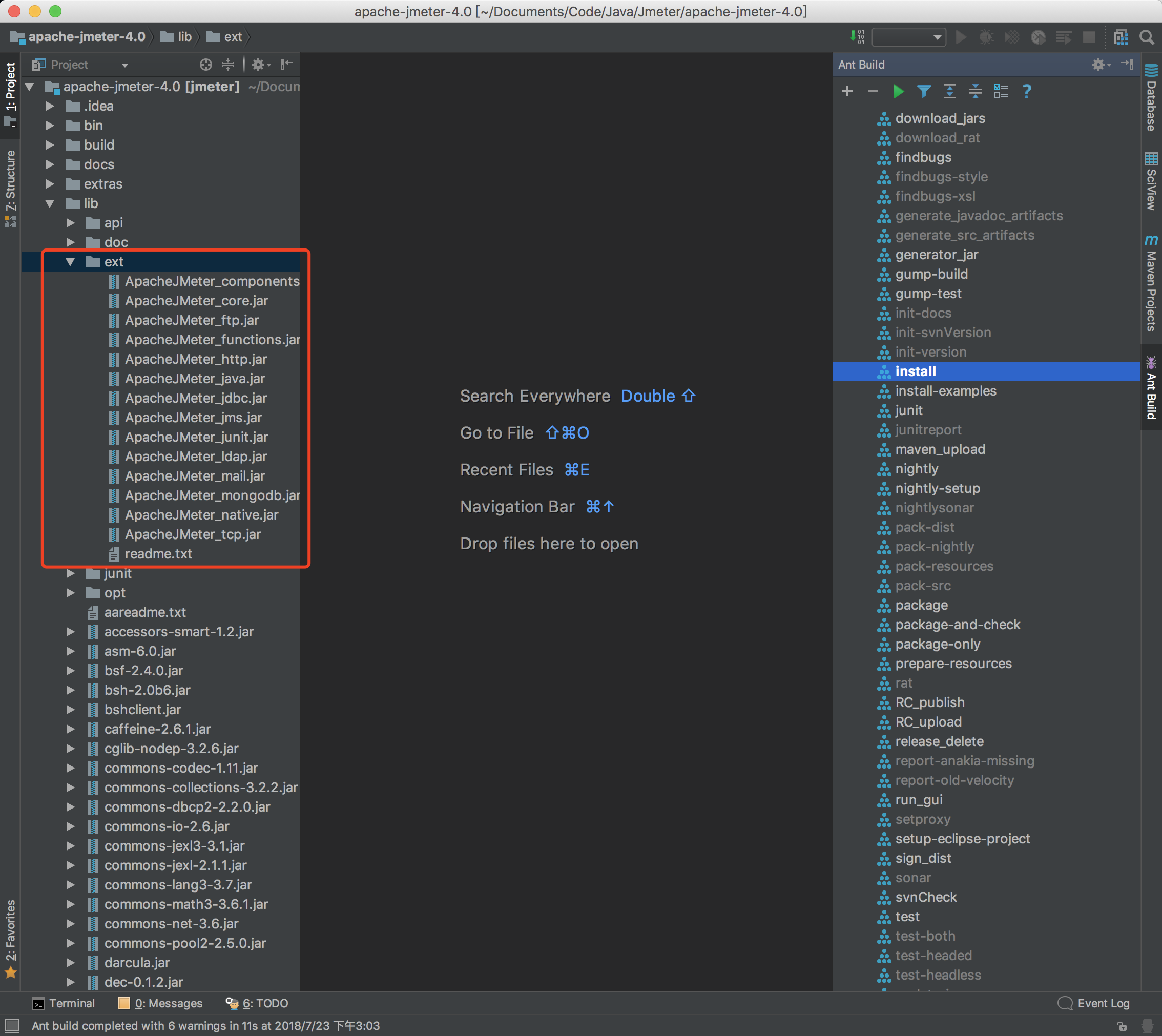Open the SciView side tab
The width and height of the screenshot is (1162, 1036).
pos(1151,181)
